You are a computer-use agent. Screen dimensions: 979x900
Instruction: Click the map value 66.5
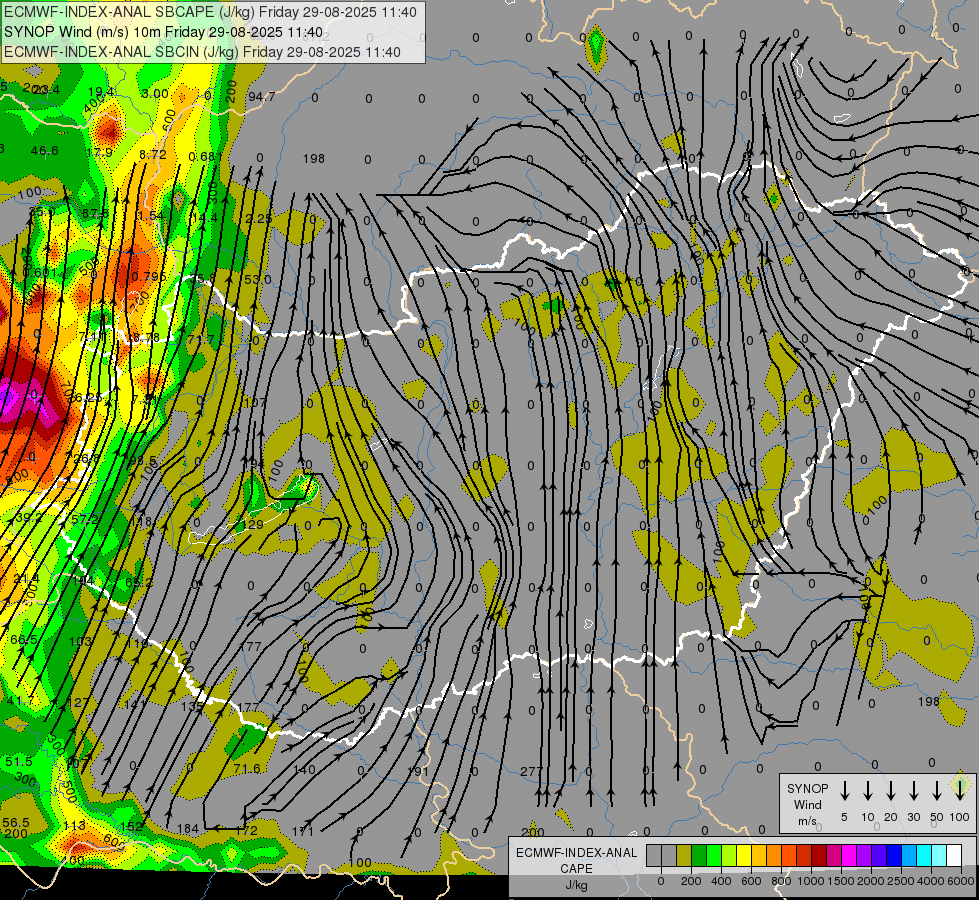pos(24,640)
